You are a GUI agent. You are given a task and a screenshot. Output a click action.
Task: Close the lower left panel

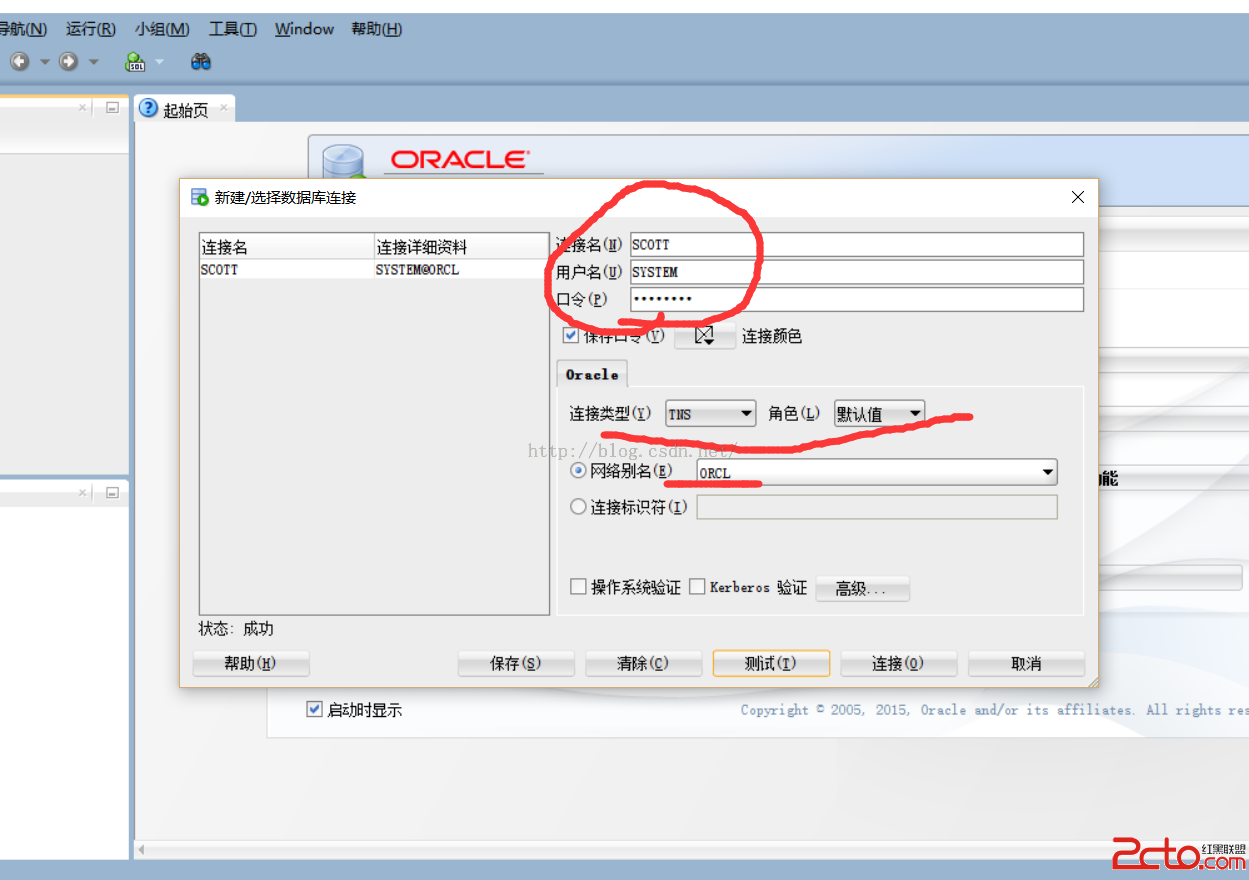click(83, 492)
